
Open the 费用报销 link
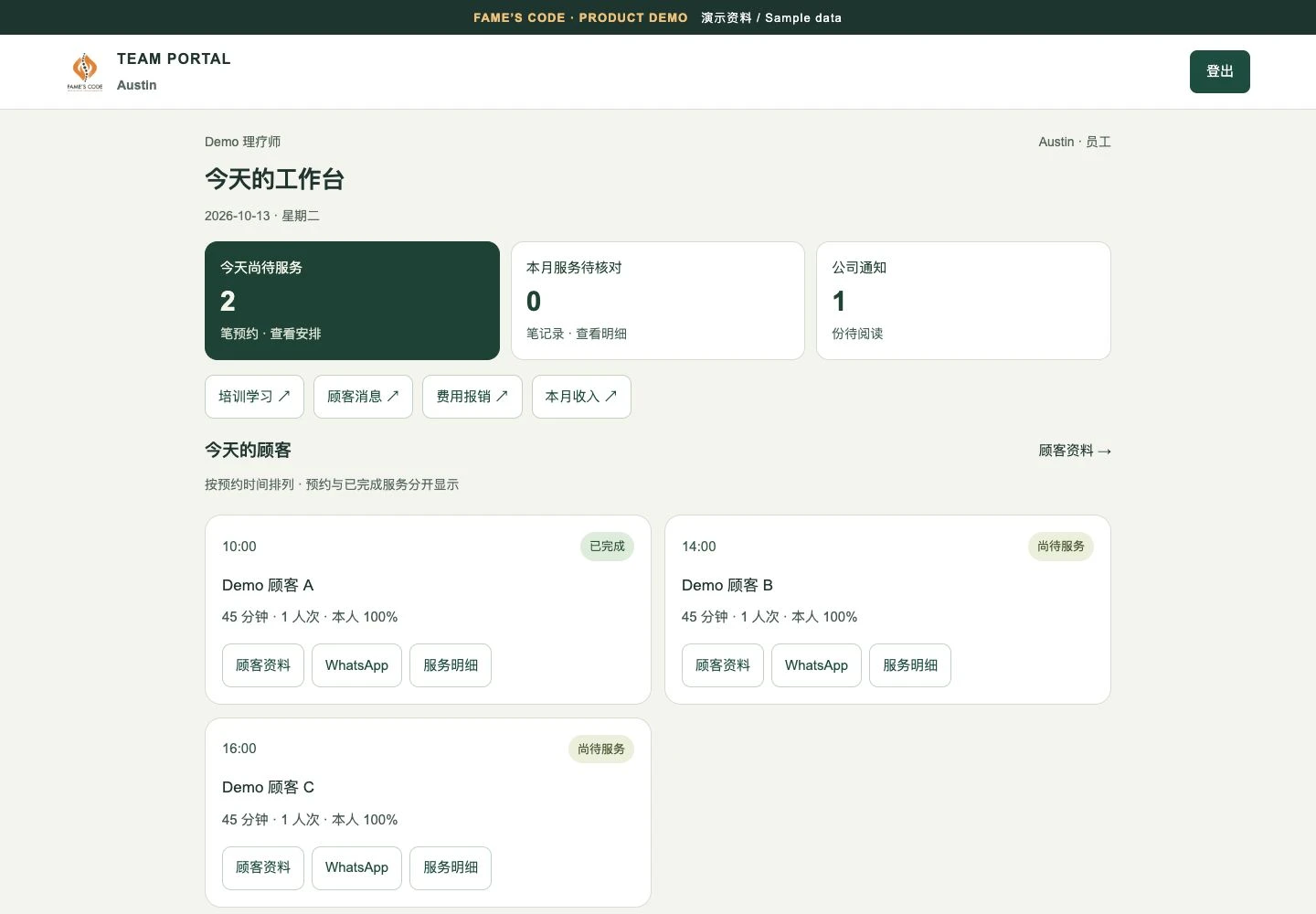click(x=472, y=397)
